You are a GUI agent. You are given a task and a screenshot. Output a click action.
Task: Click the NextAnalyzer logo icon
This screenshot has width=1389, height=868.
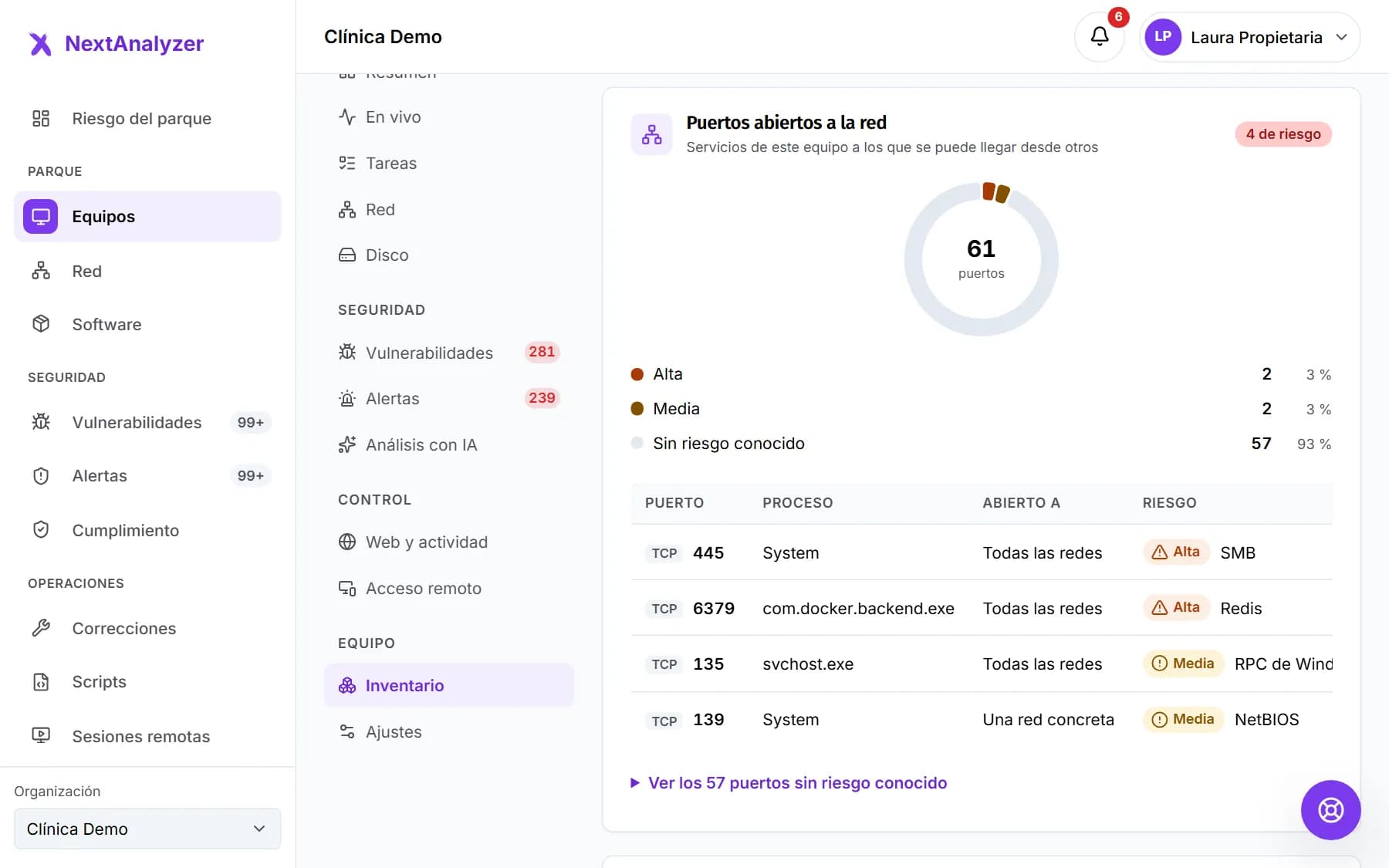[40, 44]
